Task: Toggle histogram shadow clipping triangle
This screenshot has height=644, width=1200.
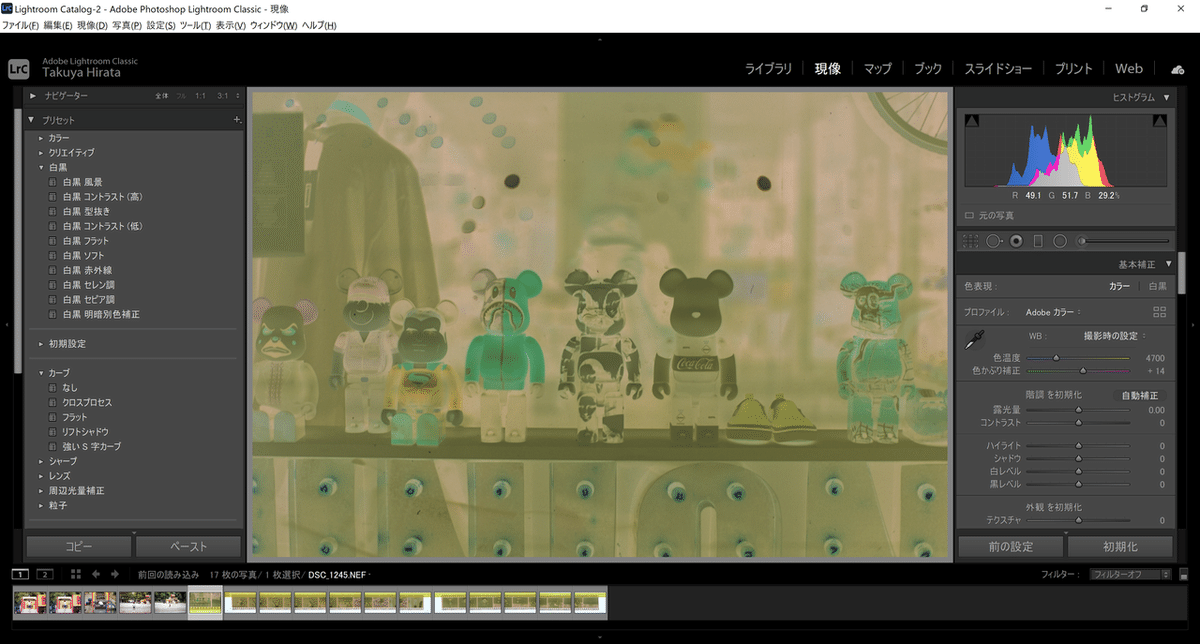Action: tap(971, 121)
